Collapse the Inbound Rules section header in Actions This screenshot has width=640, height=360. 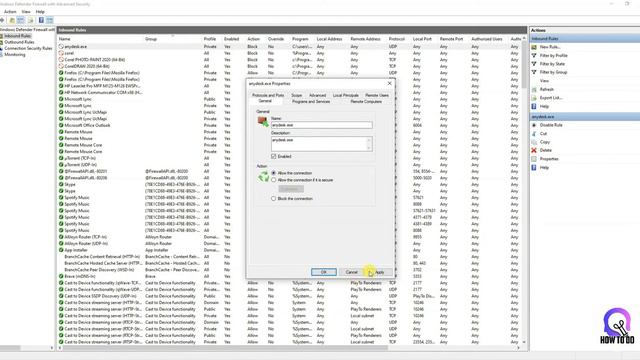(584, 39)
